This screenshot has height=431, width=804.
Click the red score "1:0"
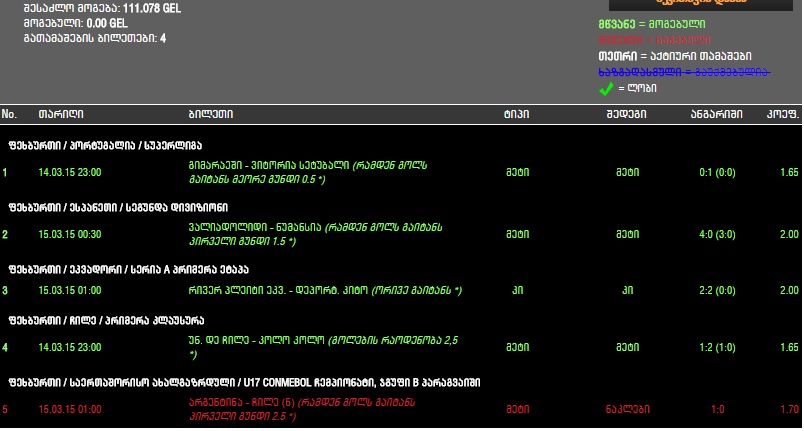tap(717, 409)
